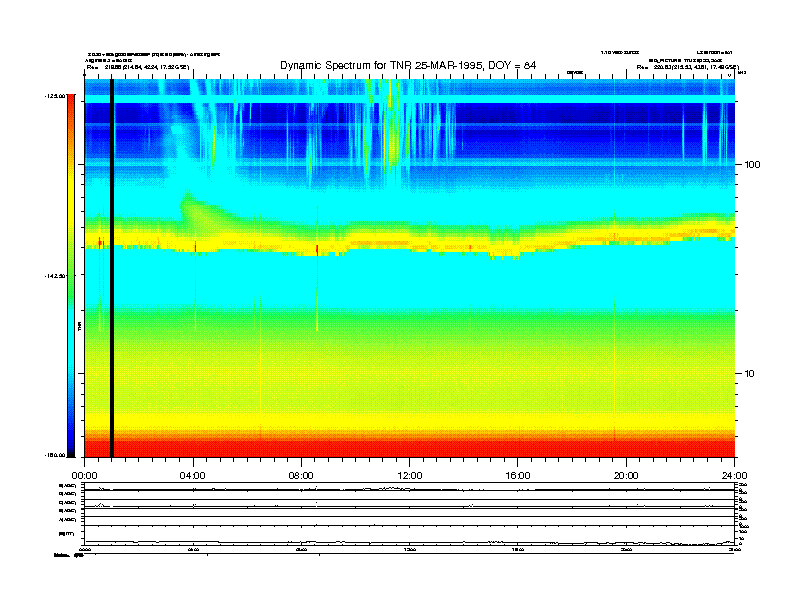Viewport: 792px width, 612px height.
Task: Click the 10 frequency axis label
Action: [750, 374]
